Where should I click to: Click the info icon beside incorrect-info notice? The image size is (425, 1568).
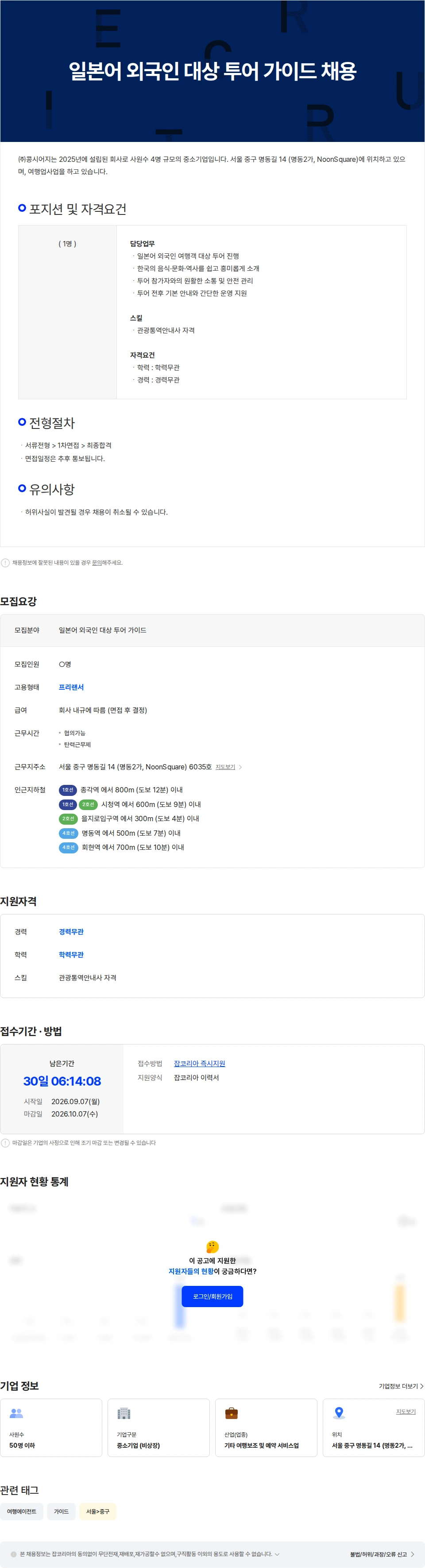tap(5, 562)
